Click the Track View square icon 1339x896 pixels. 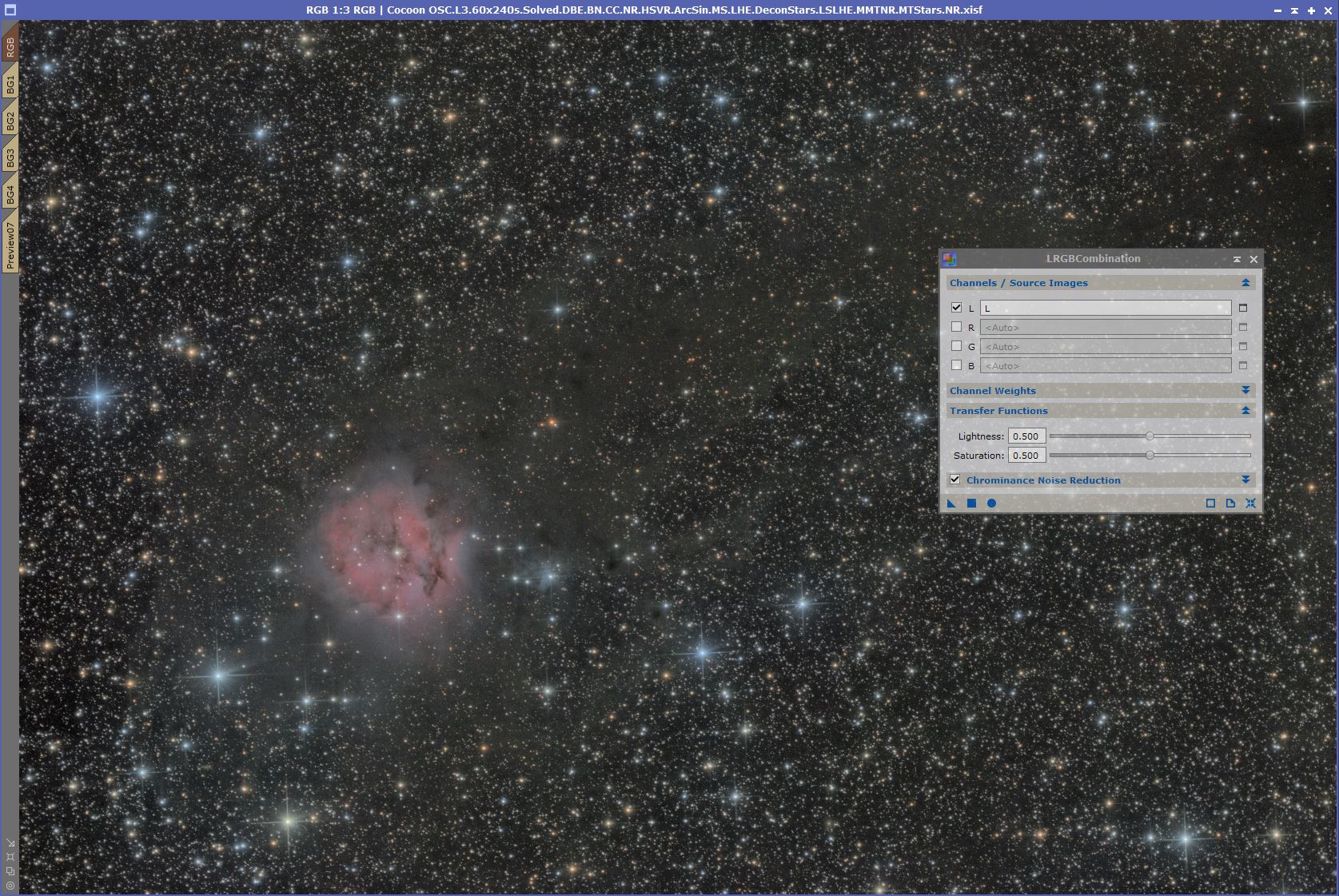coord(1210,504)
